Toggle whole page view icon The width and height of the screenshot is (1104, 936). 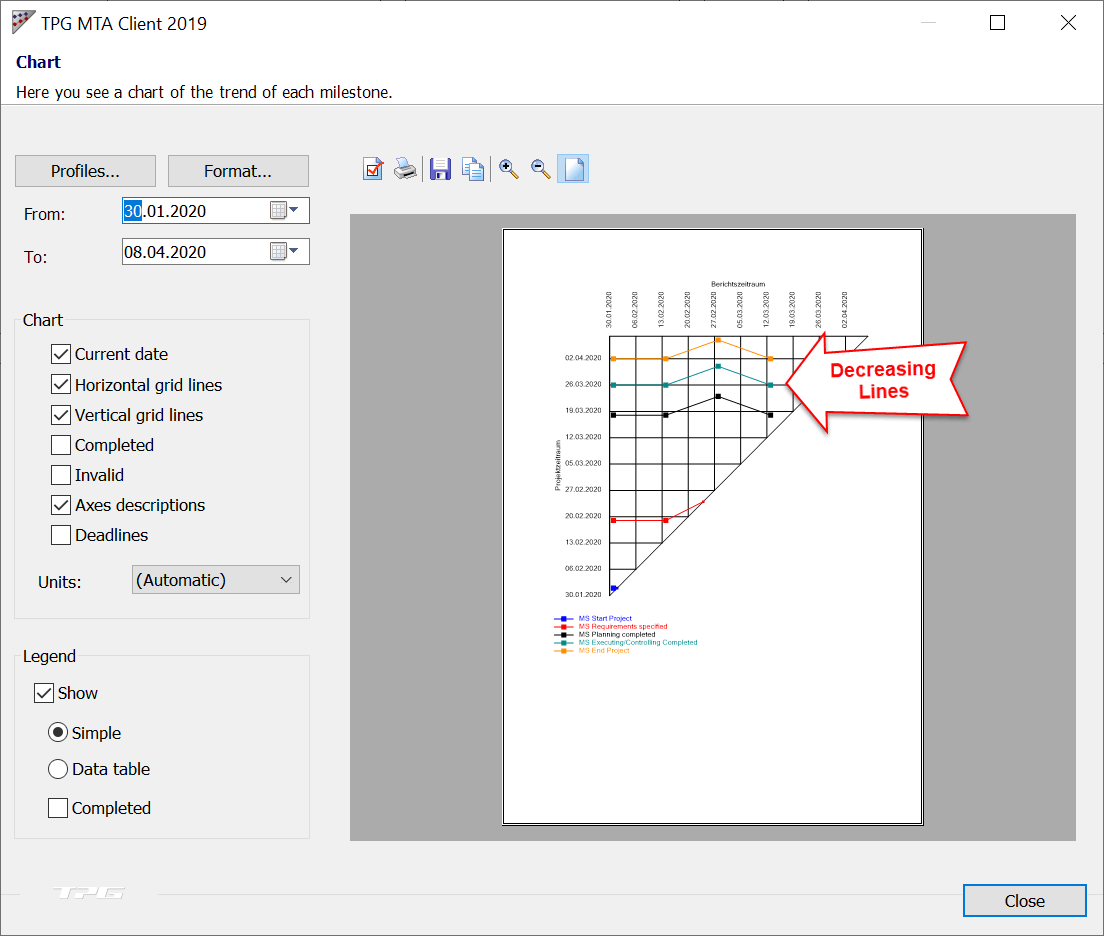point(574,169)
